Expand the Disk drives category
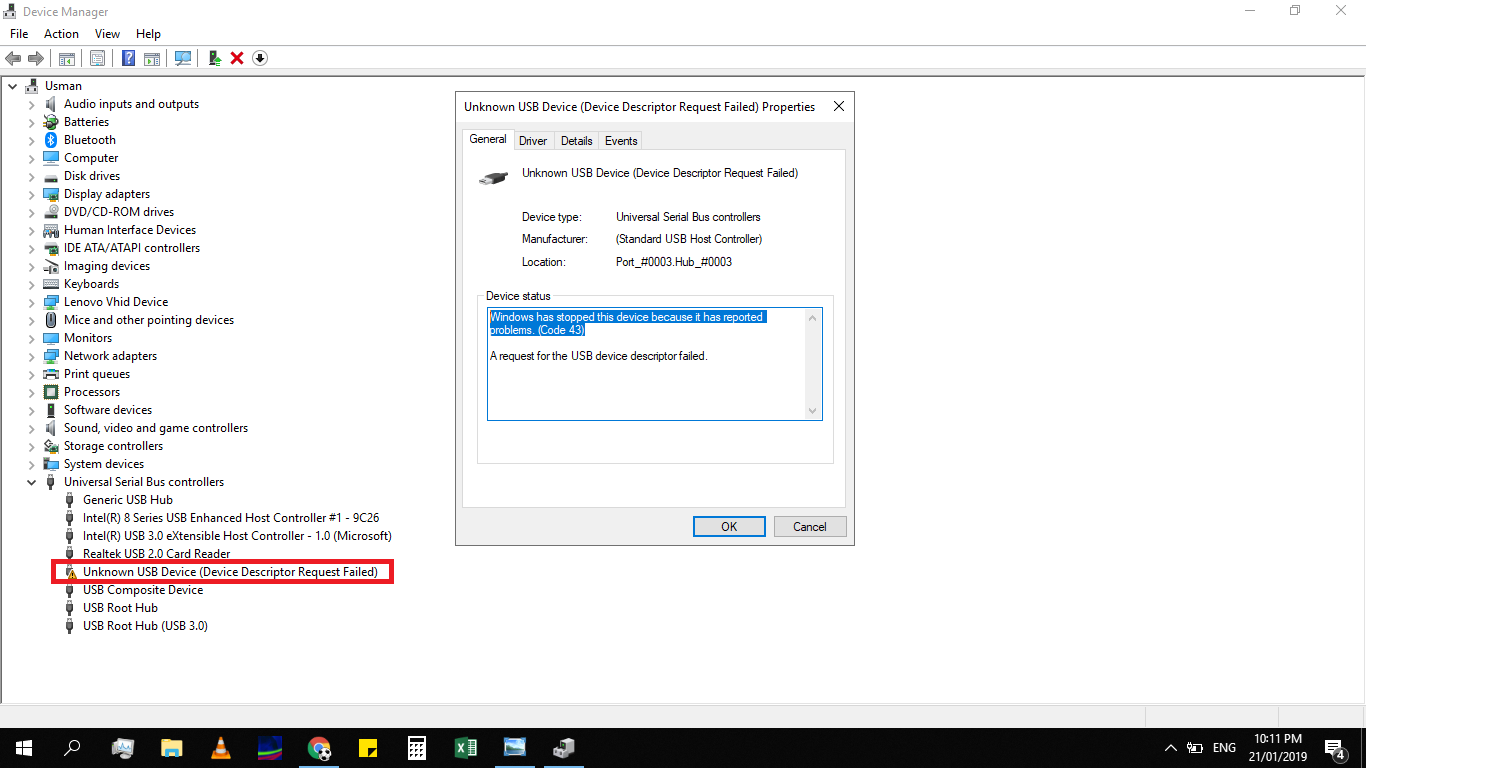Image resolution: width=1504 pixels, height=768 pixels. click(31, 176)
